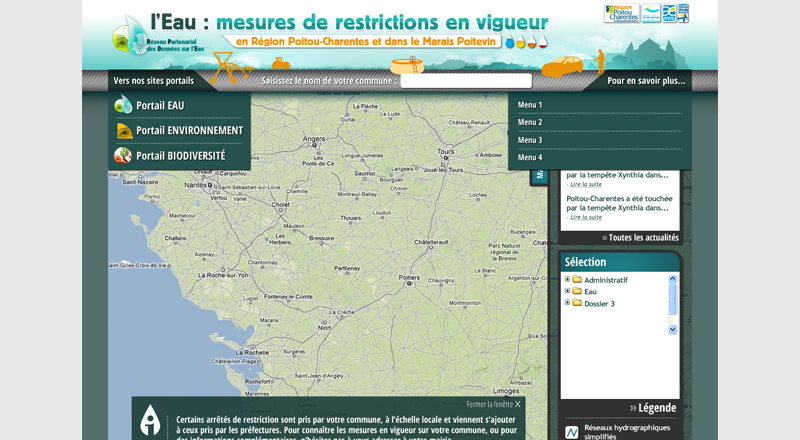Click Nantes on the map
Screen dimensions: 800x440
click(195, 185)
